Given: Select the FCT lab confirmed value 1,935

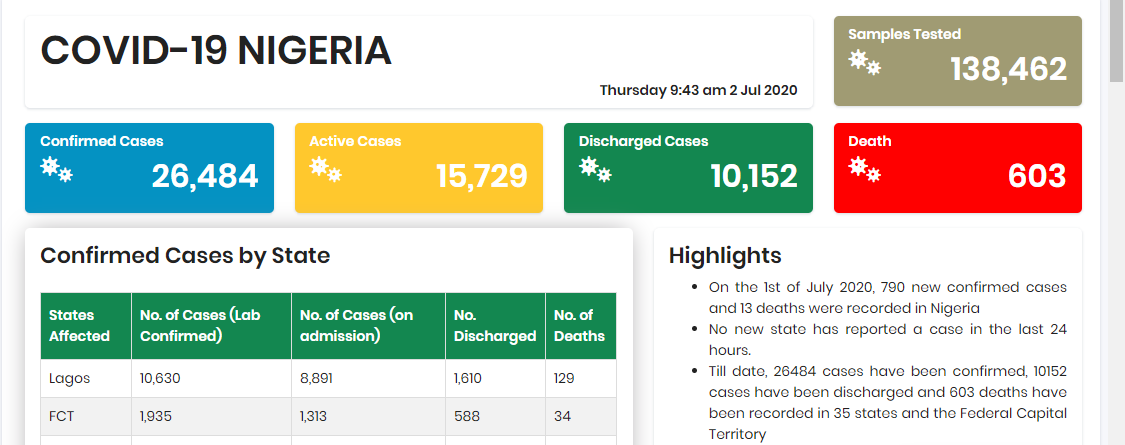Looking at the screenshot, I should [156, 416].
